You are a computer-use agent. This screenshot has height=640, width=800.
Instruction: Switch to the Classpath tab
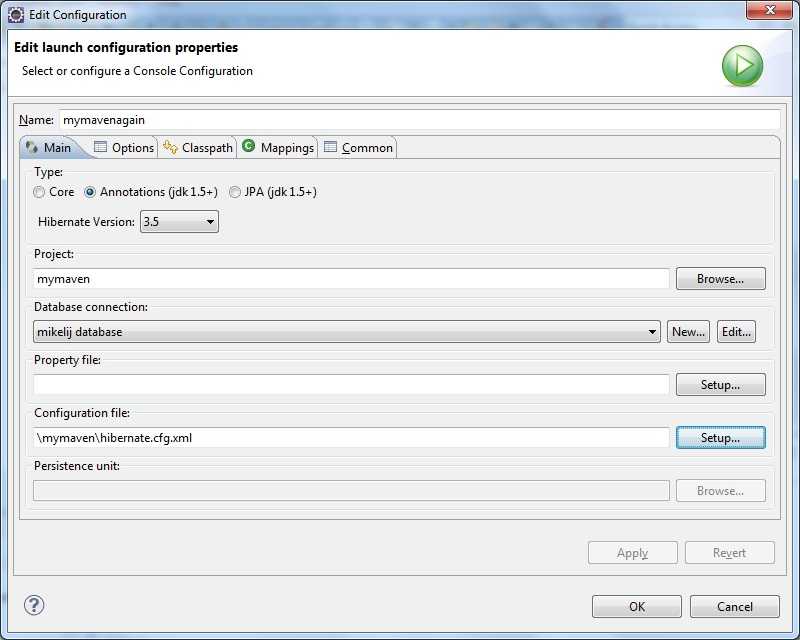click(197, 147)
